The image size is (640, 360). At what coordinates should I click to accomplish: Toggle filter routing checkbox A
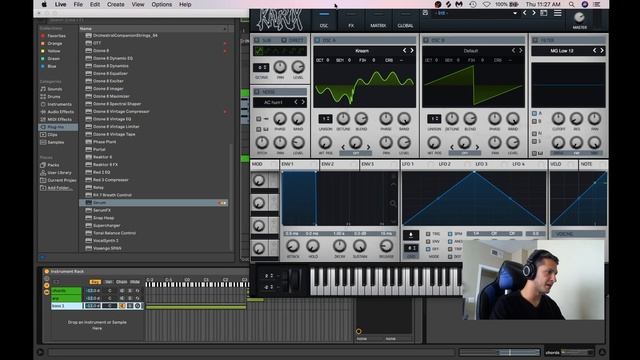[x=534, y=113]
